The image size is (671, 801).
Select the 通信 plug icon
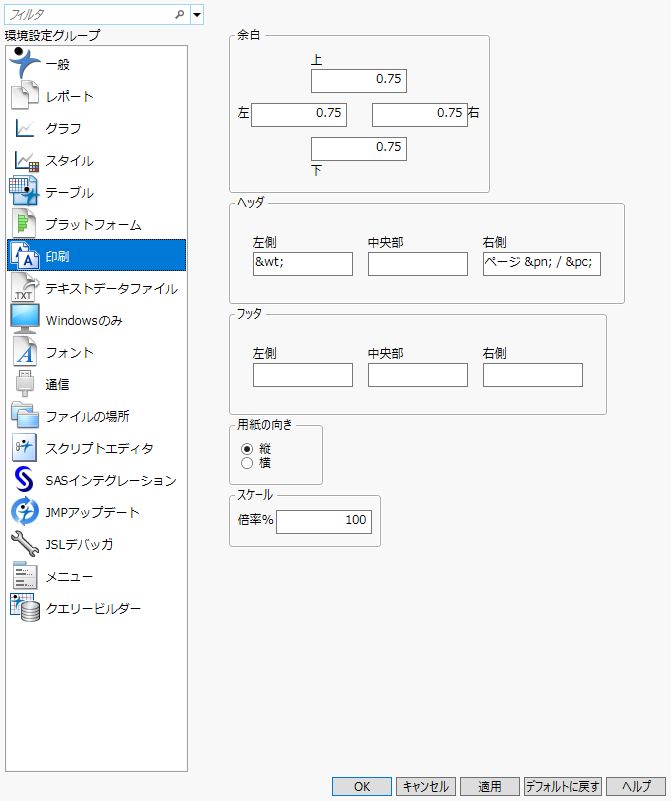(25, 384)
